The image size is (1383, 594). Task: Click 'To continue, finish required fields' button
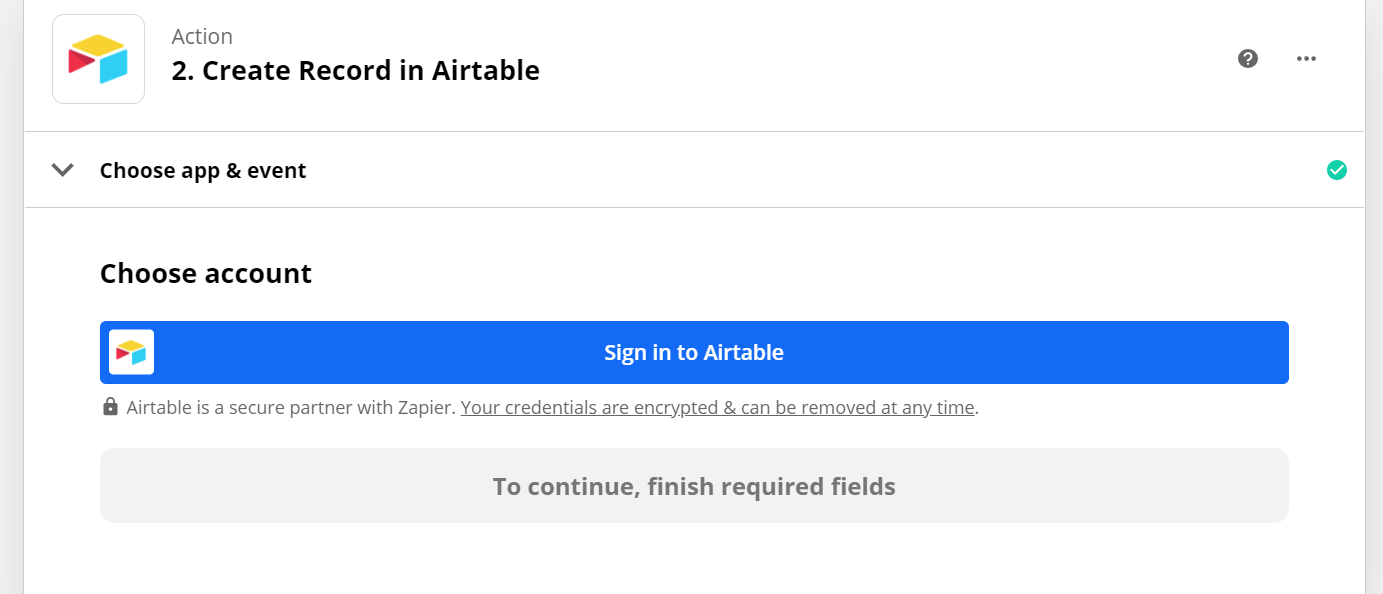click(694, 486)
